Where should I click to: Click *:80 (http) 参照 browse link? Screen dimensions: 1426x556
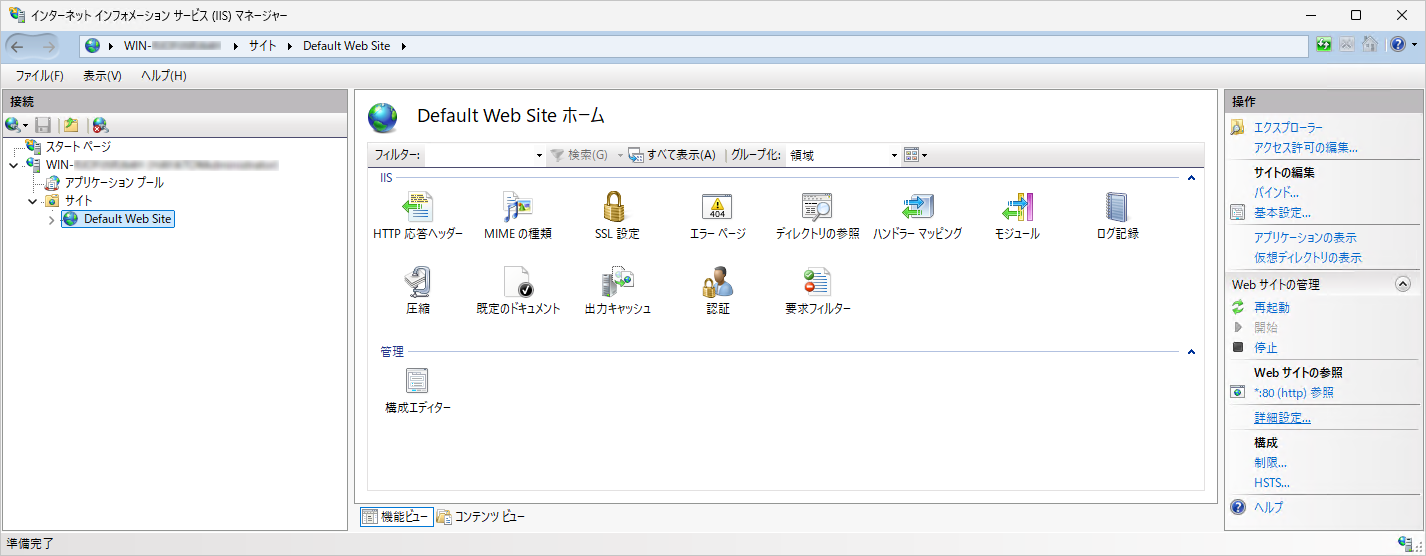[x=1294, y=393]
